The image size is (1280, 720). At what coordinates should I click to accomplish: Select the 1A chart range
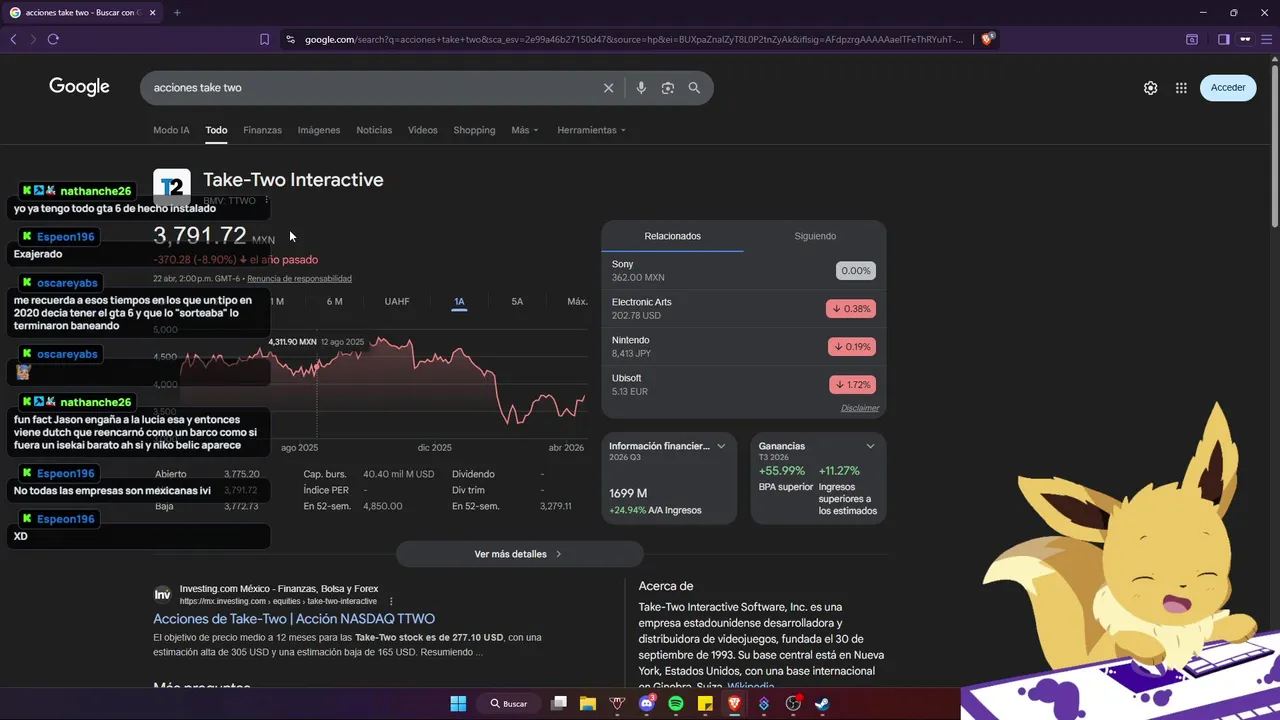(459, 302)
